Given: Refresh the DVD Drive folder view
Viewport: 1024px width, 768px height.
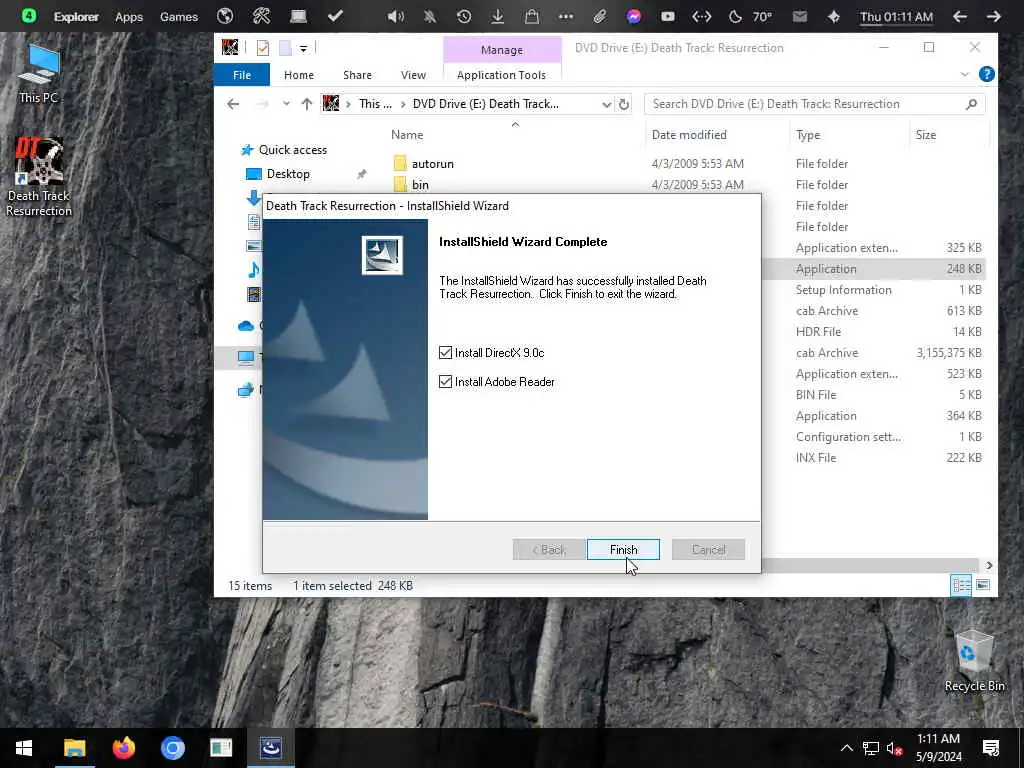Looking at the screenshot, I should tap(624, 104).
